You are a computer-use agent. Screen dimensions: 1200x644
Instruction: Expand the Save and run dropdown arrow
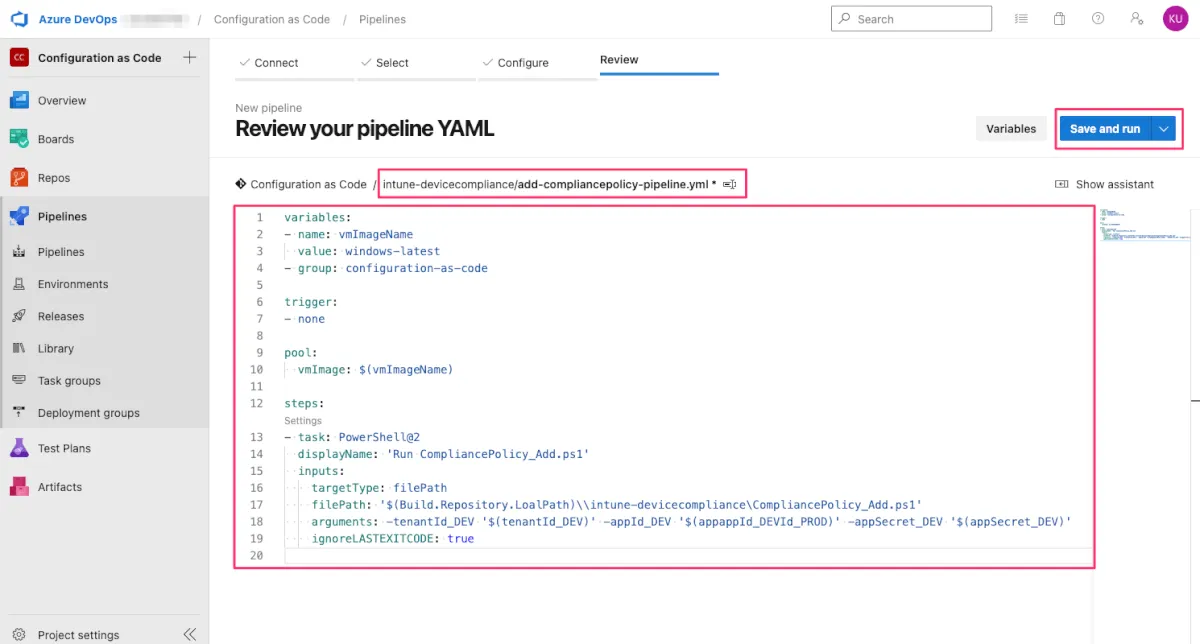coord(1163,129)
